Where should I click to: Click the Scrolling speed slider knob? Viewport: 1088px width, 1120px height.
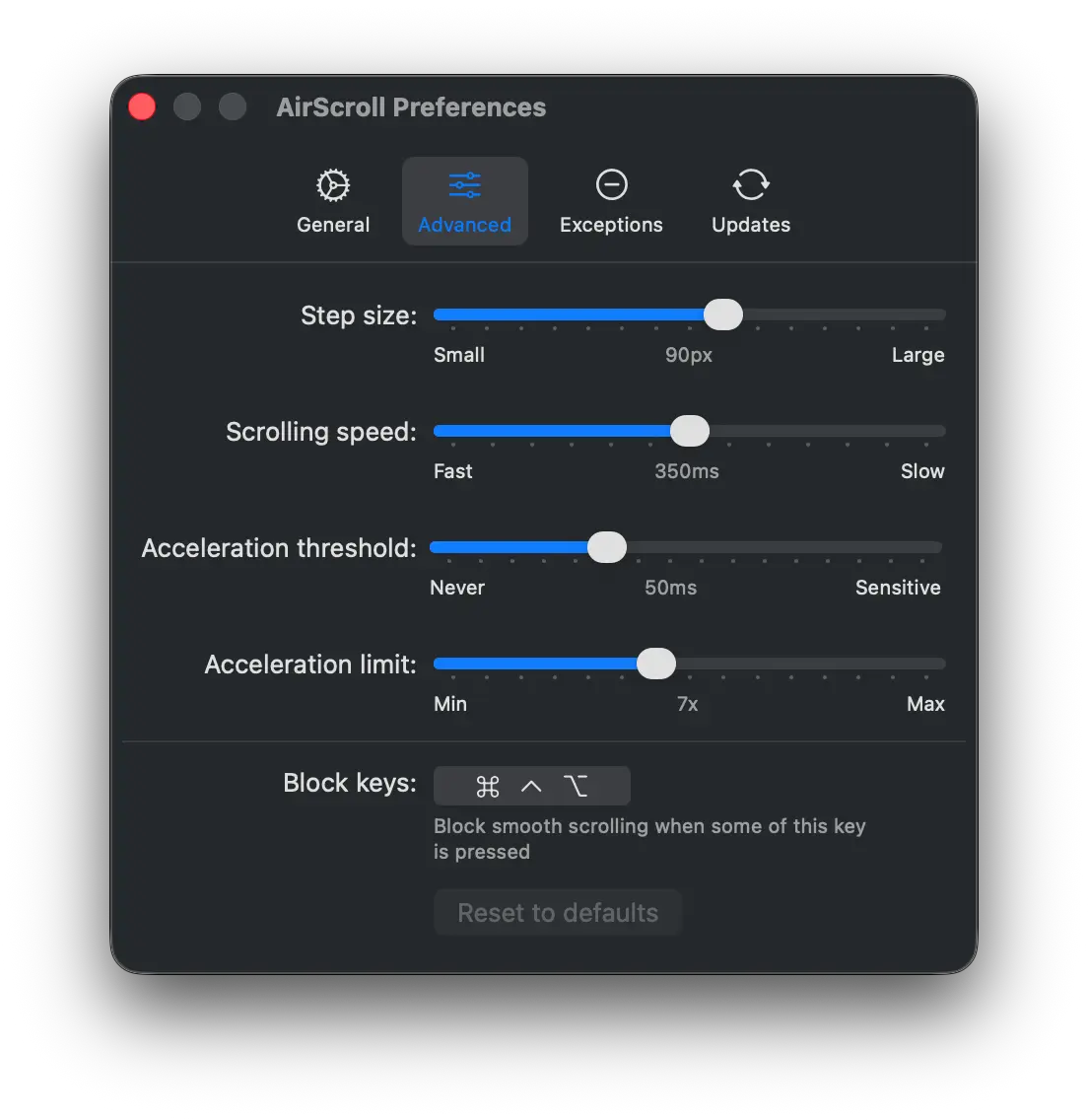pos(689,431)
